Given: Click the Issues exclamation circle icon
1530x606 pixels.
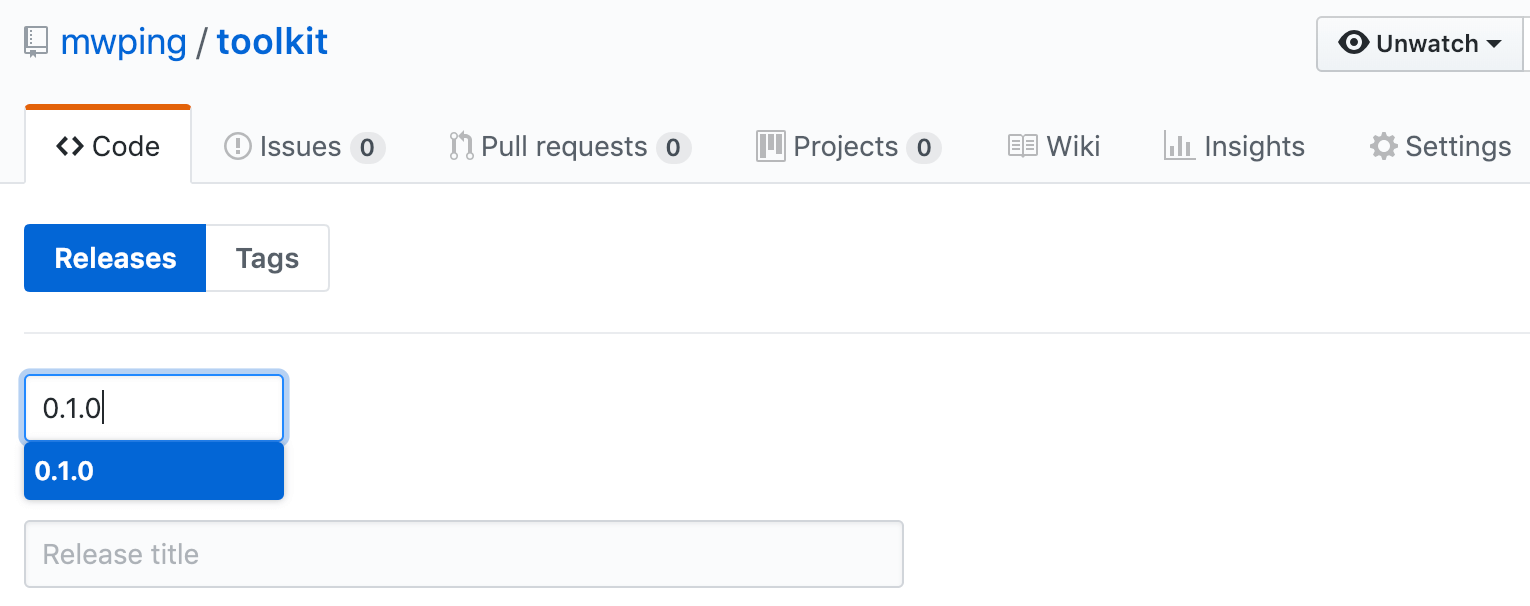Looking at the screenshot, I should tap(238, 147).
